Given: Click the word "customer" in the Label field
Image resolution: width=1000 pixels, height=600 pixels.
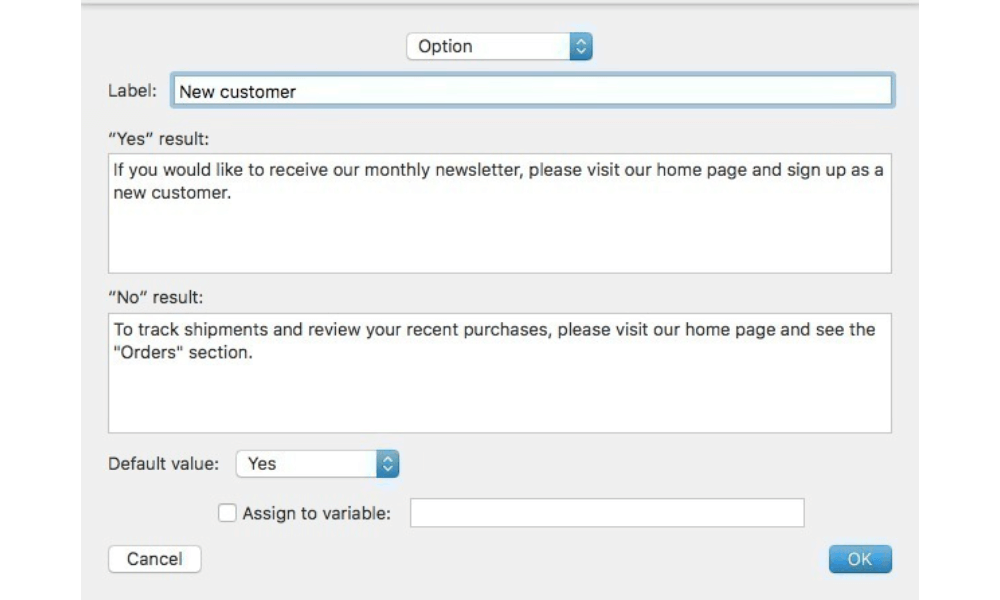Looking at the screenshot, I should point(258,92).
